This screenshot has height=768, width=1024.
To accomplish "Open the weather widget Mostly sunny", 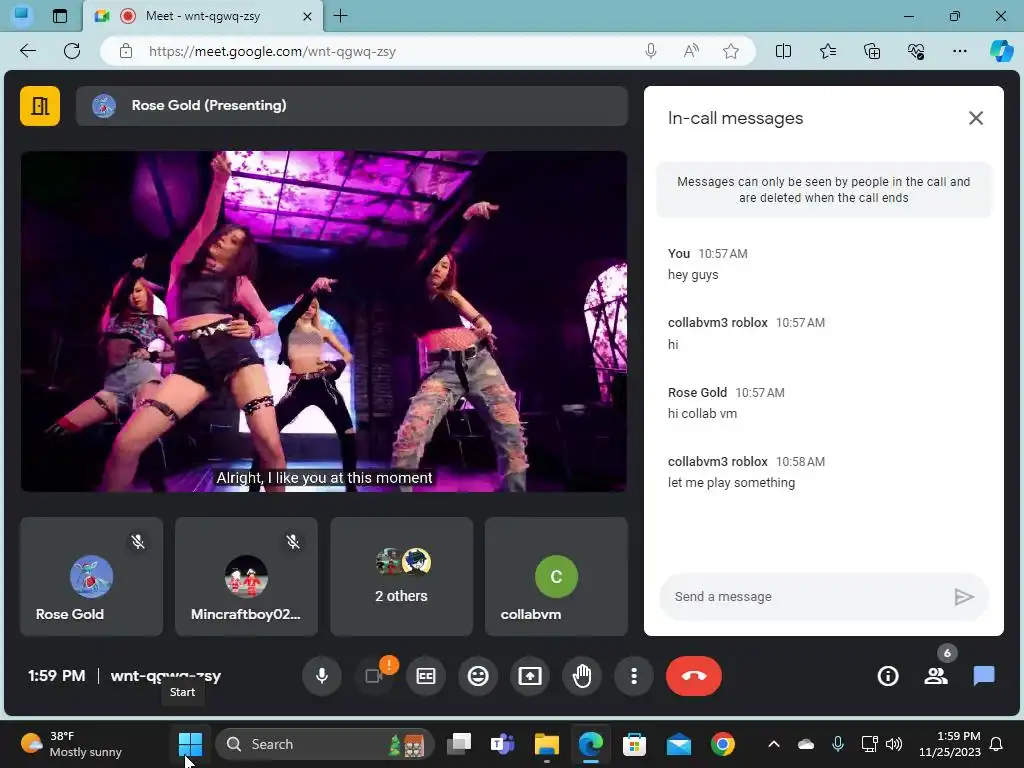I will pos(71,744).
